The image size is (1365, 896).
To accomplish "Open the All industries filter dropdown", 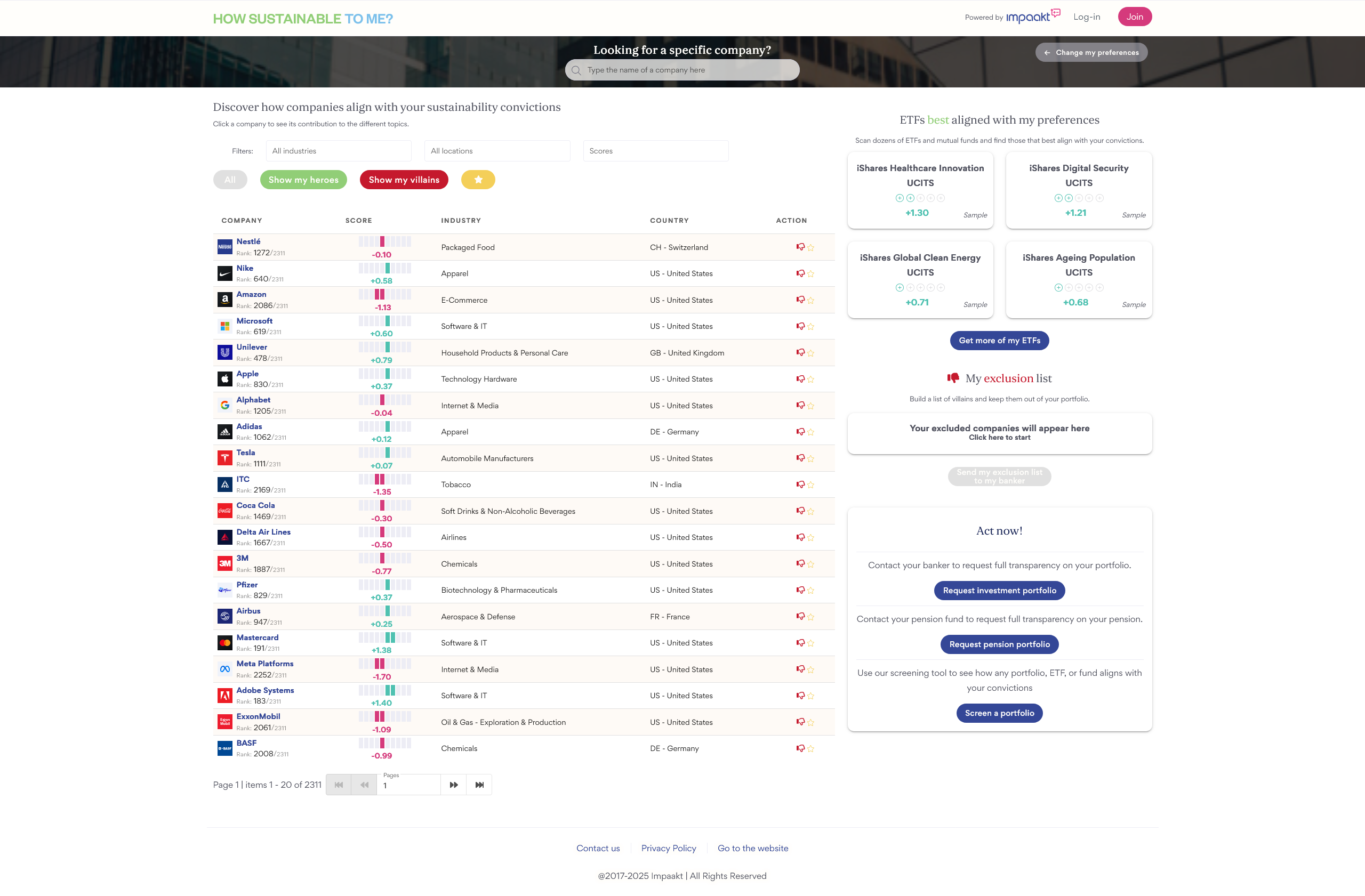I will pyautogui.click(x=339, y=151).
